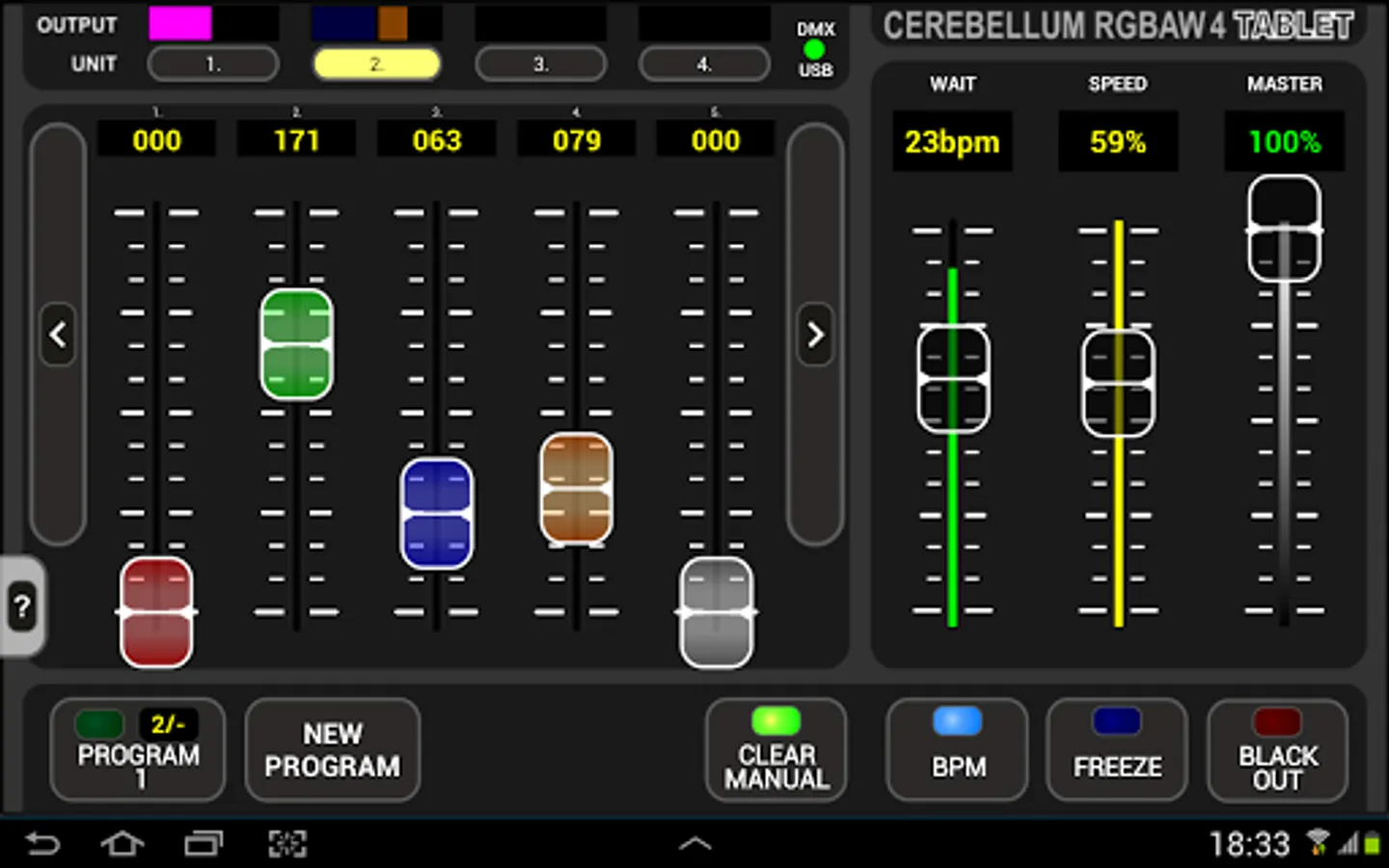Select unit 1 button

pos(213,65)
